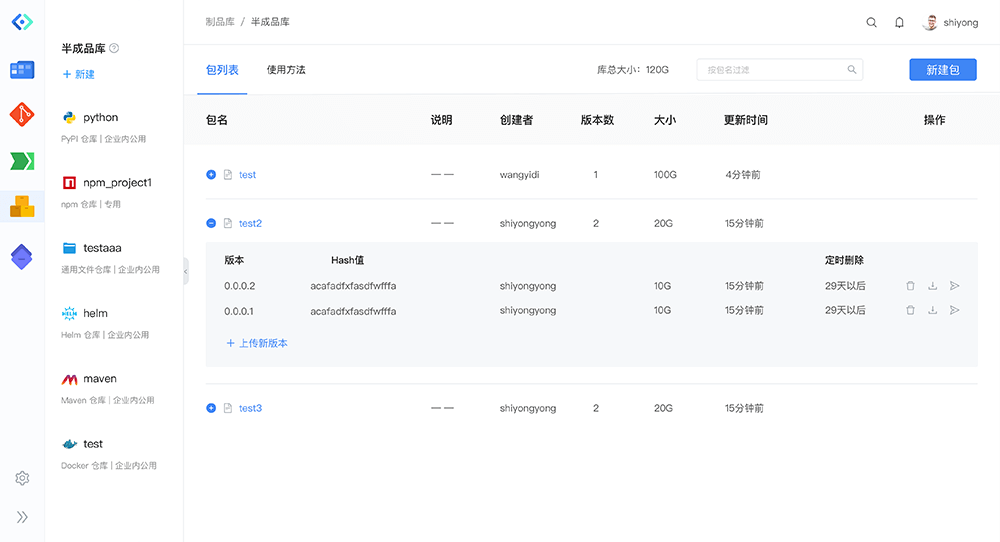Collapse the repository list panel handle

[185, 271]
